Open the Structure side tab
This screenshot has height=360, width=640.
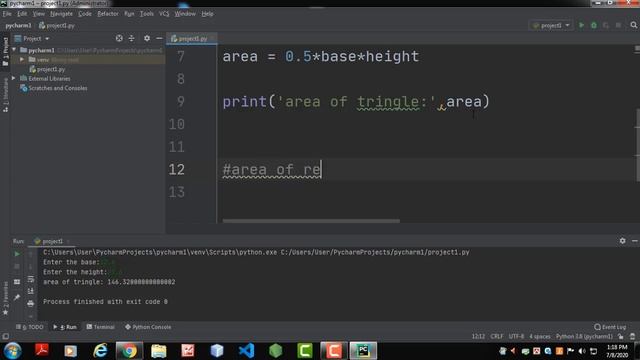click(x=5, y=95)
